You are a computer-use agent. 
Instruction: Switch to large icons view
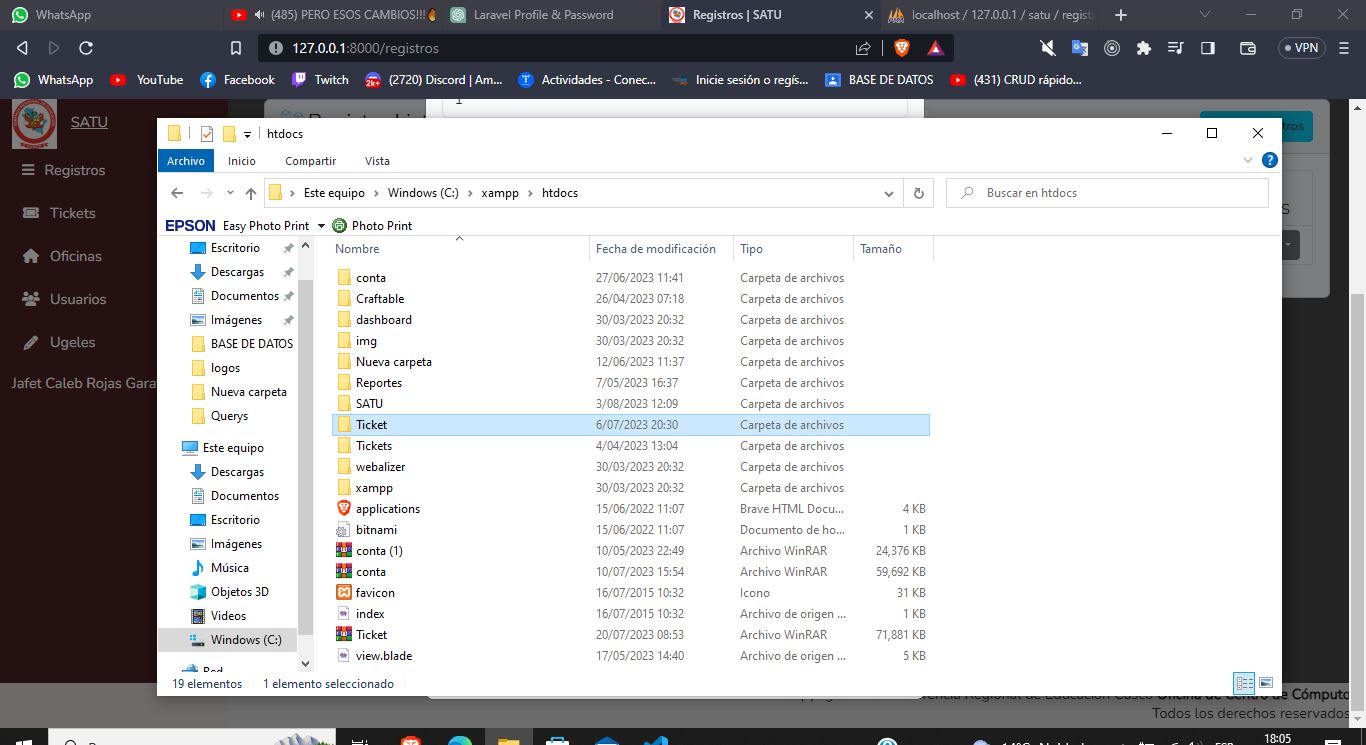[x=1266, y=684]
